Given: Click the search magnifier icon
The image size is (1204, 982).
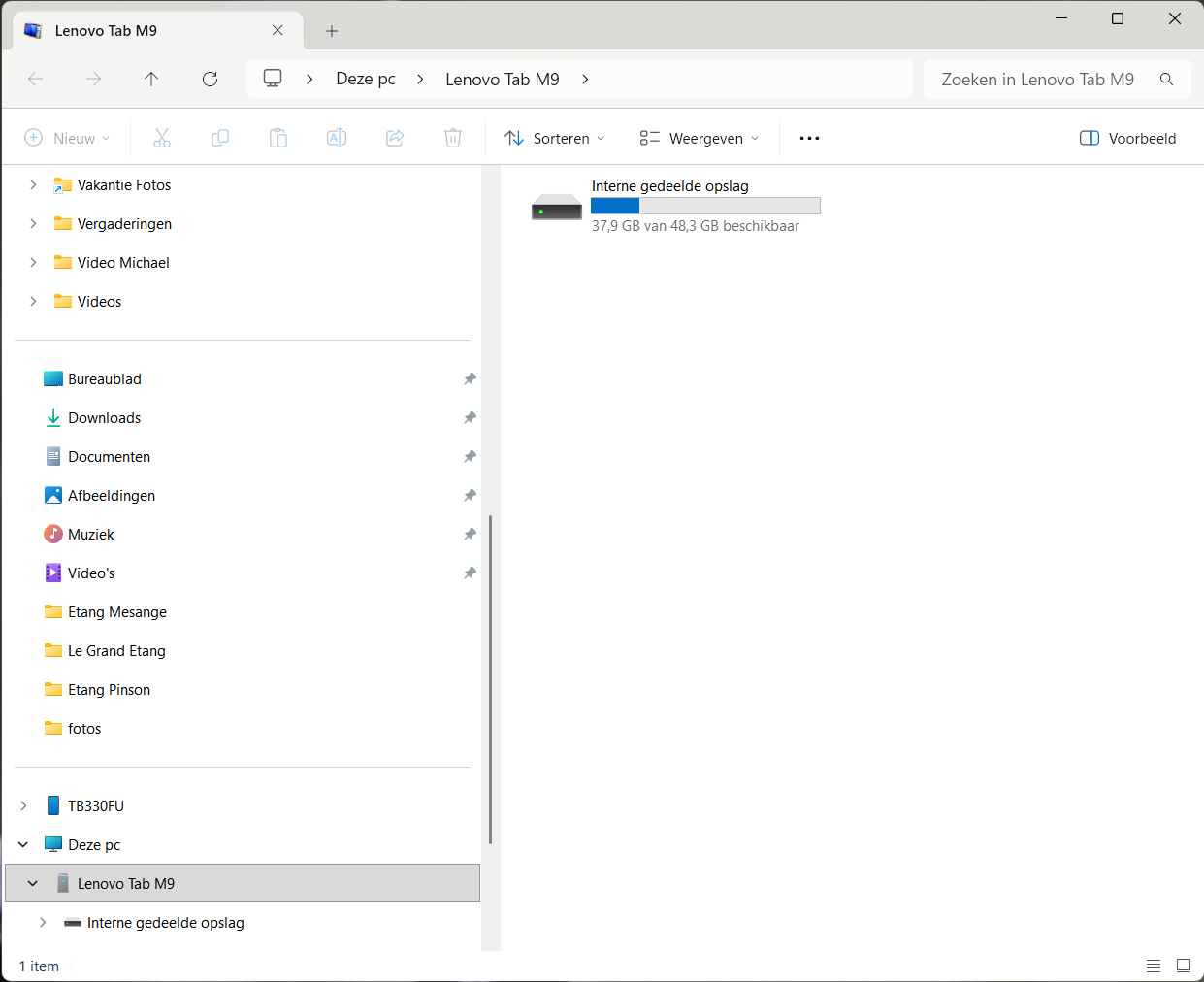Looking at the screenshot, I should [1166, 80].
